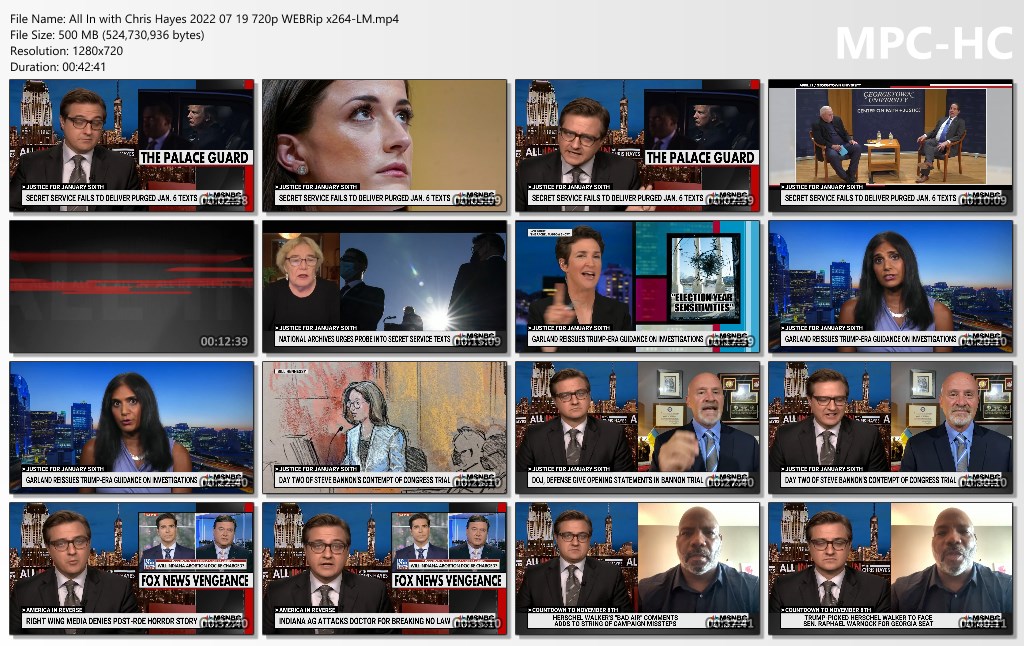This screenshot has height=646, width=1024.
Task: Click the Resolution 1280x720 text
Action: [67, 51]
